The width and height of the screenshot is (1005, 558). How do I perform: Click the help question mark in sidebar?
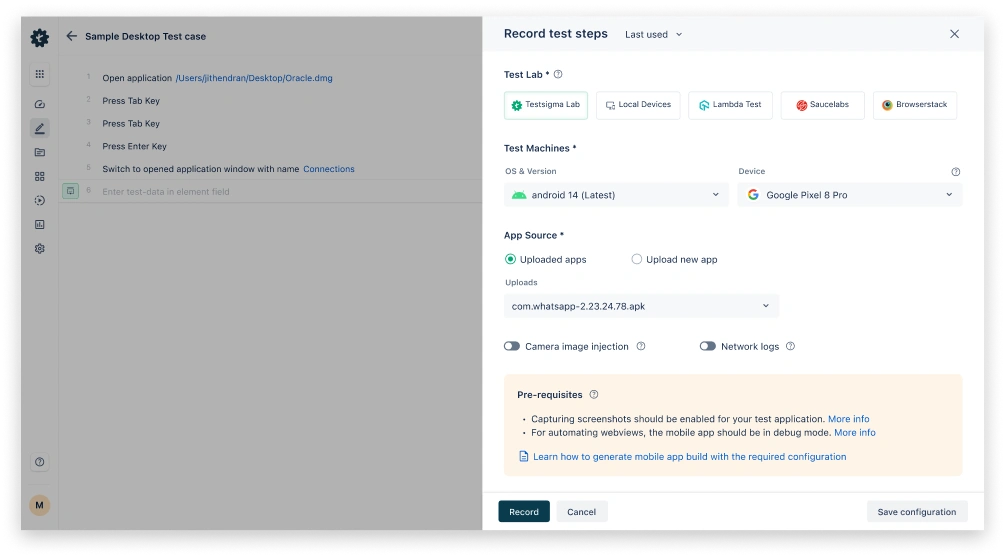tap(39, 462)
